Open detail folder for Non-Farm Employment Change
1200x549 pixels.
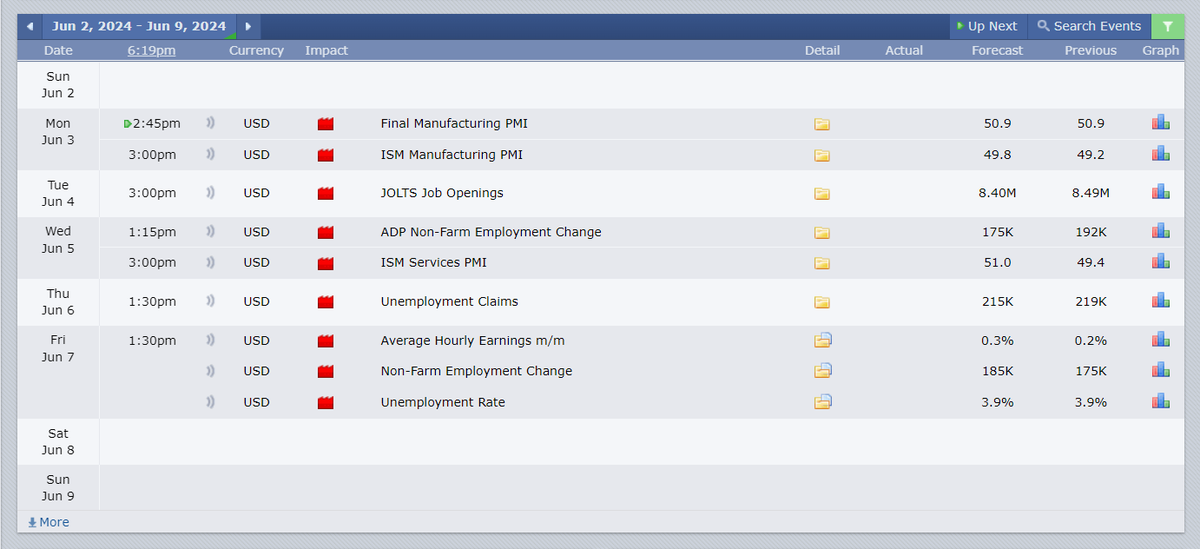point(823,371)
